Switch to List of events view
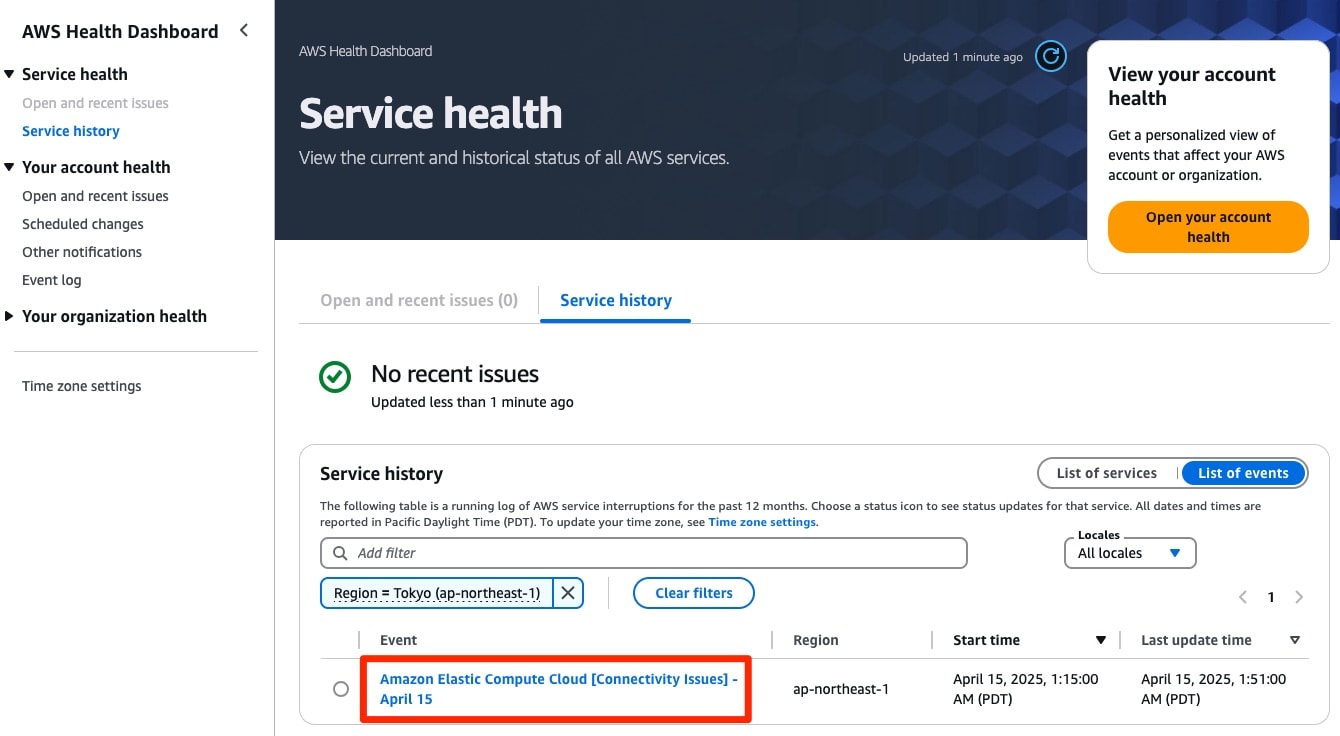 (1243, 473)
